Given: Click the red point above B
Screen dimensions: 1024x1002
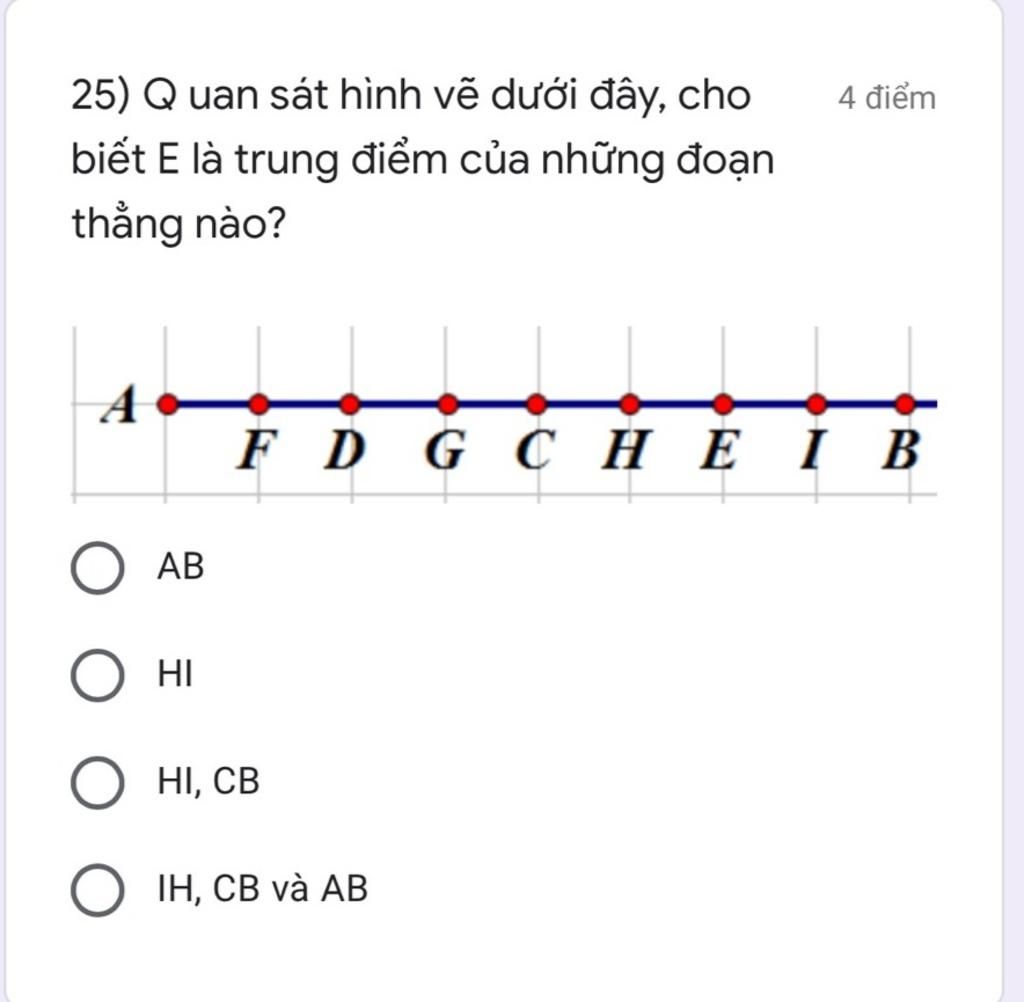Looking at the screenshot, I should [x=905, y=404].
